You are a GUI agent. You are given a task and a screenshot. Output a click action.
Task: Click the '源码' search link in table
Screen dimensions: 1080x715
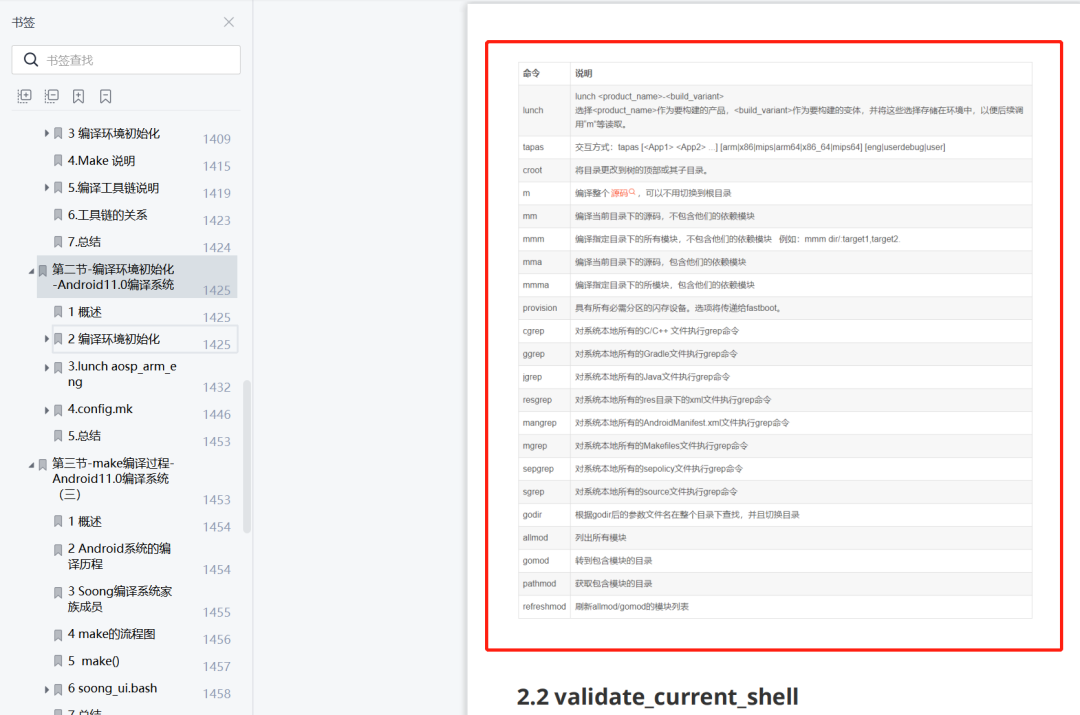[x=623, y=193]
